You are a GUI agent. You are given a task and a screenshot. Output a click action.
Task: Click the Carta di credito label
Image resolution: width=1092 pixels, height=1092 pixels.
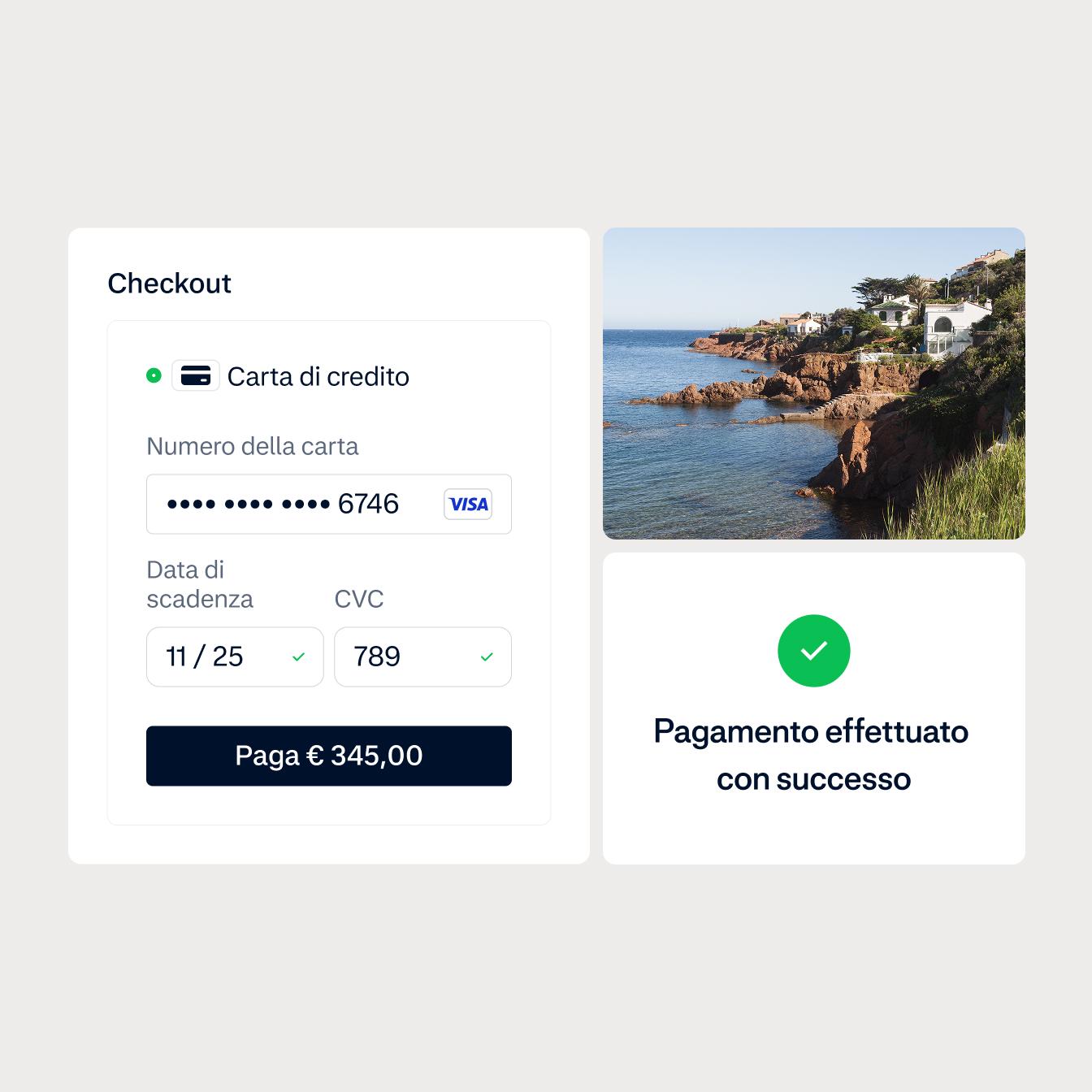pos(318,376)
